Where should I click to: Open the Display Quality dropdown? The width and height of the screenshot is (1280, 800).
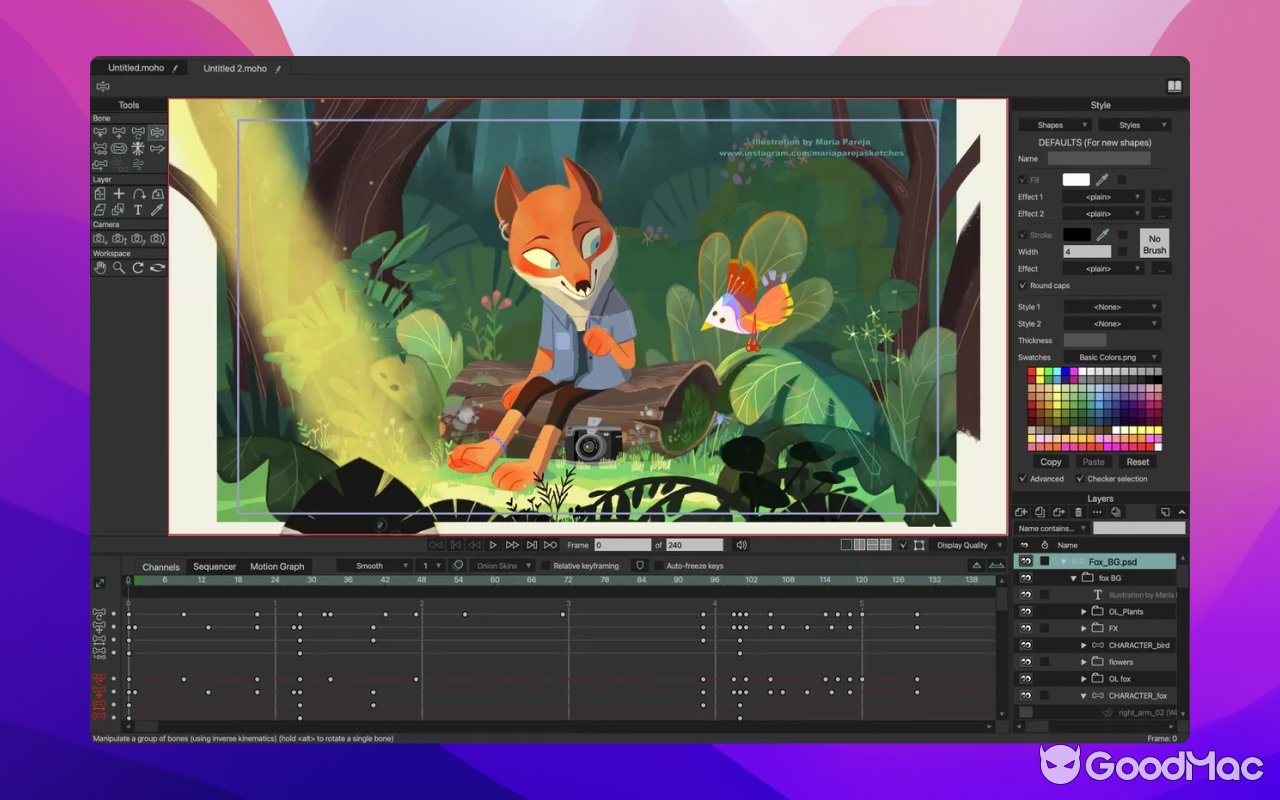pyautogui.click(x=968, y=545)
